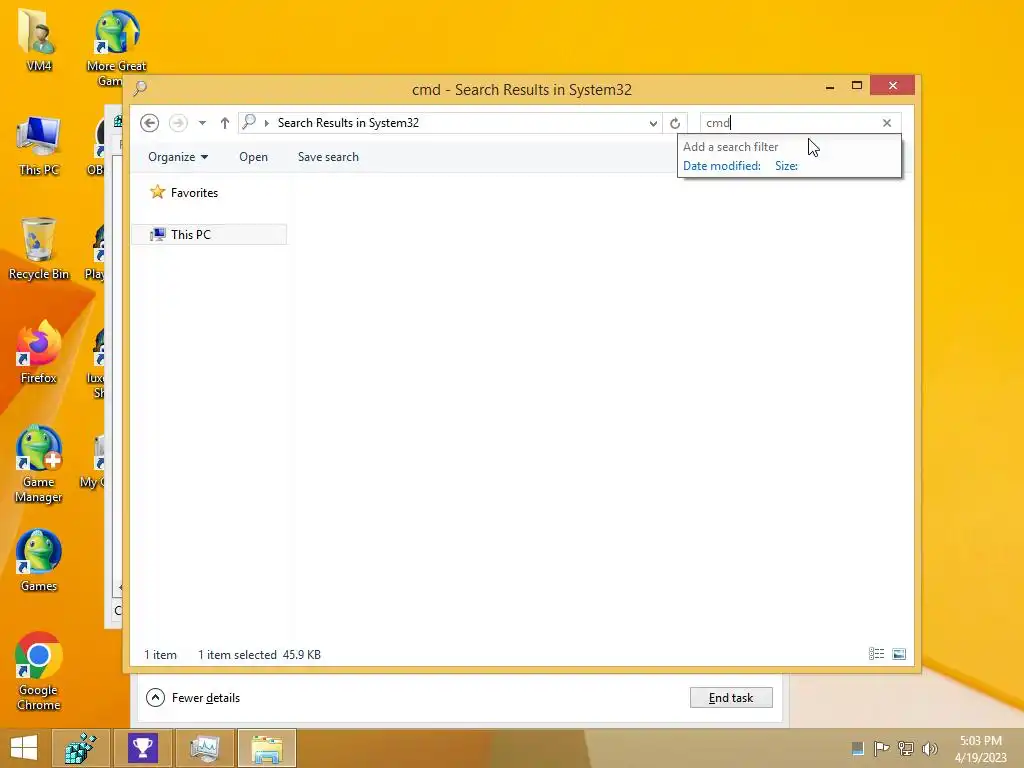Click the 1 item selected status text
This screenshot has width=1024, height=768.
coord(237,654)
